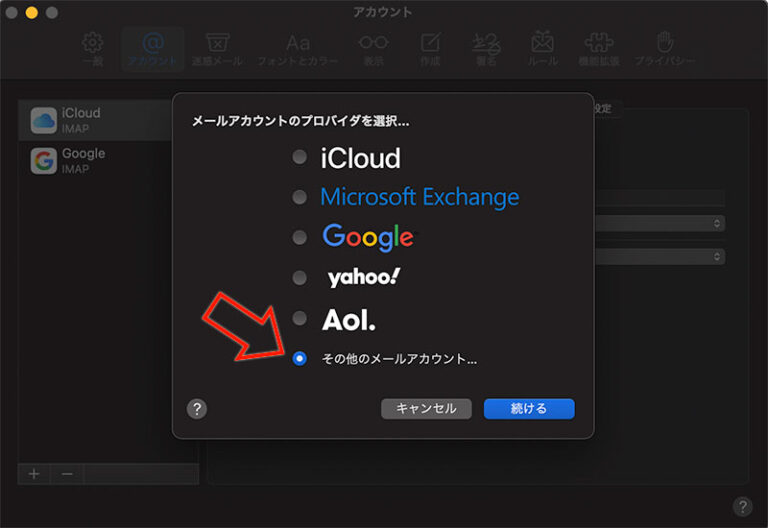Click the その他のメールアカウント... label
The height and width of the screenshot is (528, 768).
coord(399,359)
